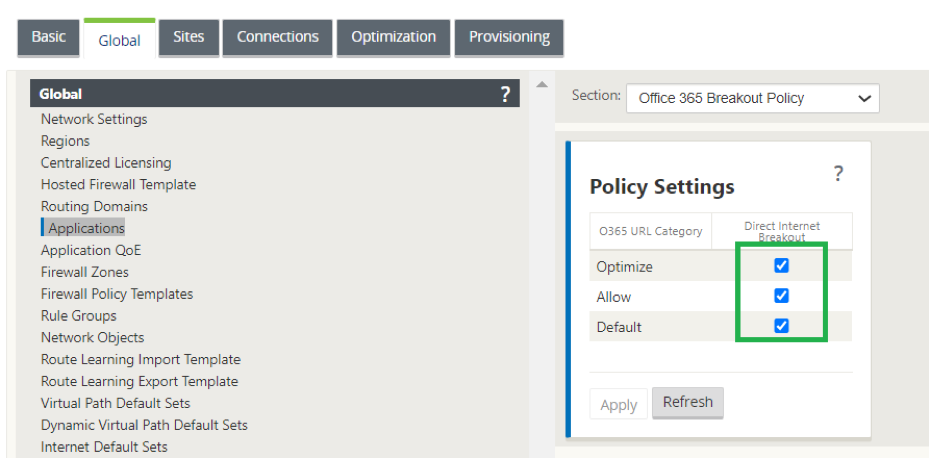This screenshot has width=929, height=458.
Task: Select the Optimization tab
Action: (x=393, y=37)
